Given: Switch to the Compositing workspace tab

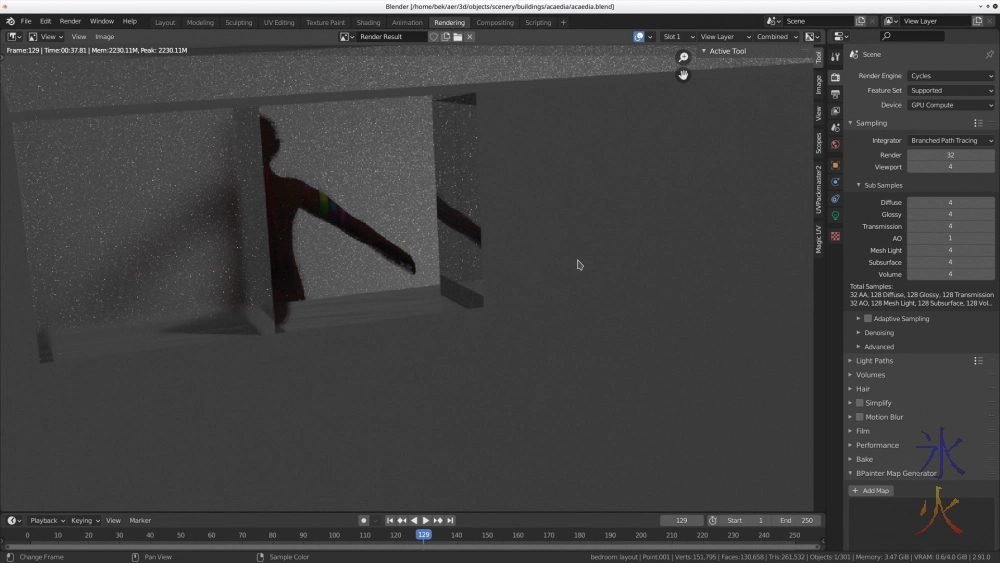Looking at the screenshot, I should (x=494, y=22).
